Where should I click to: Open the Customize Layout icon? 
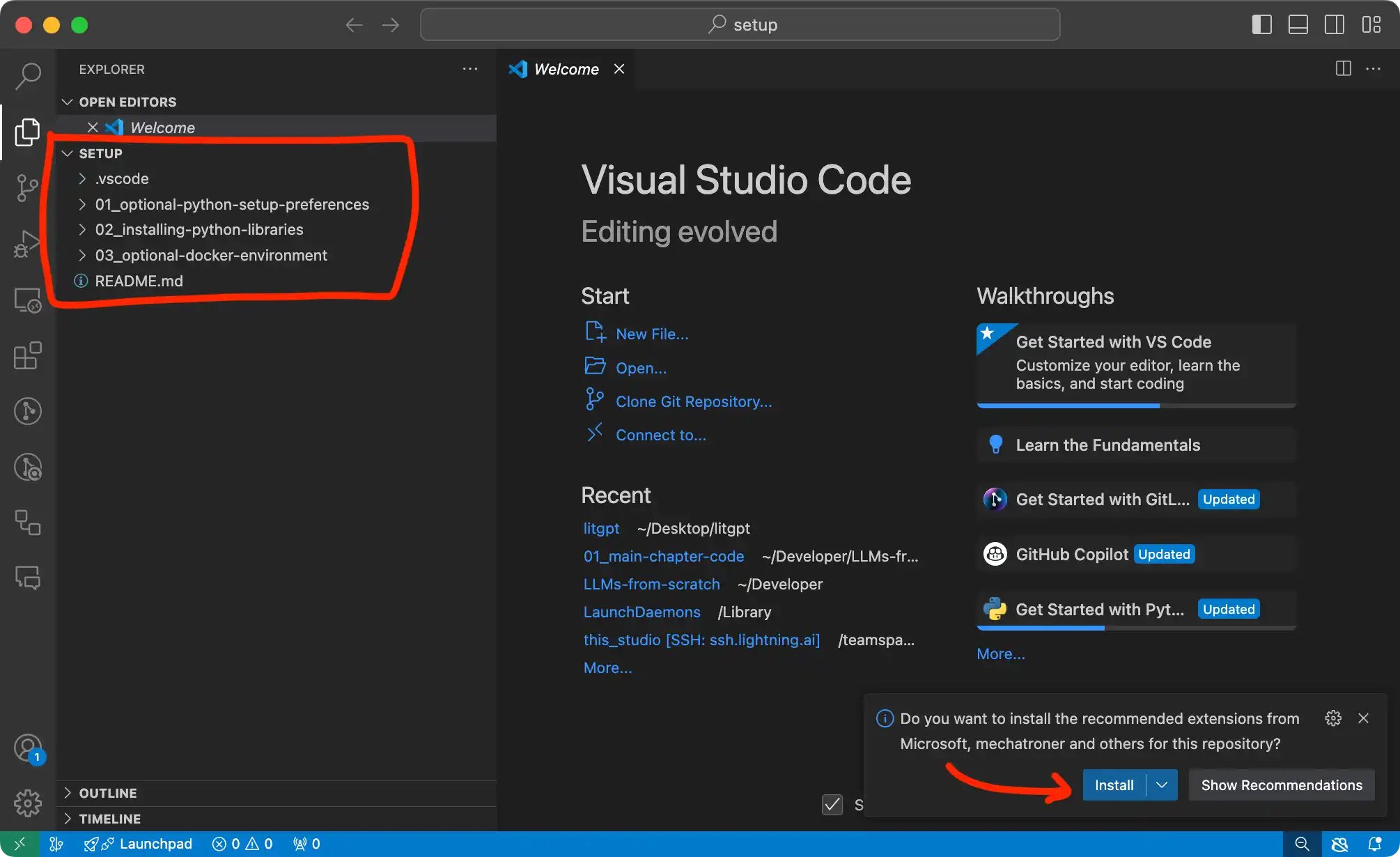point(1371,25)
